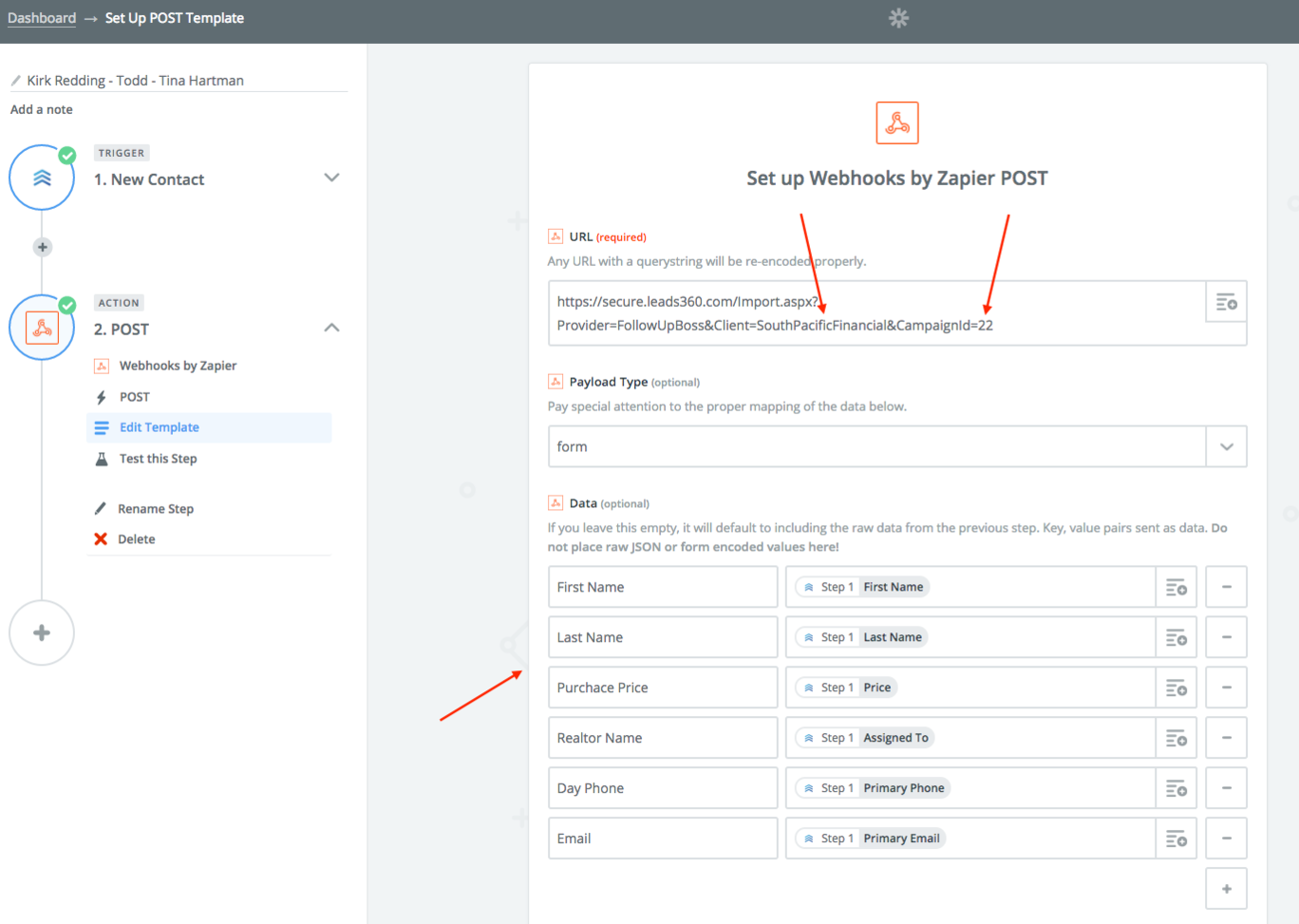The height and width of the screenshot is (924, 1299).
Task: Select the Webhooks by Zapier icon in step 2
Action: (101, 365)
